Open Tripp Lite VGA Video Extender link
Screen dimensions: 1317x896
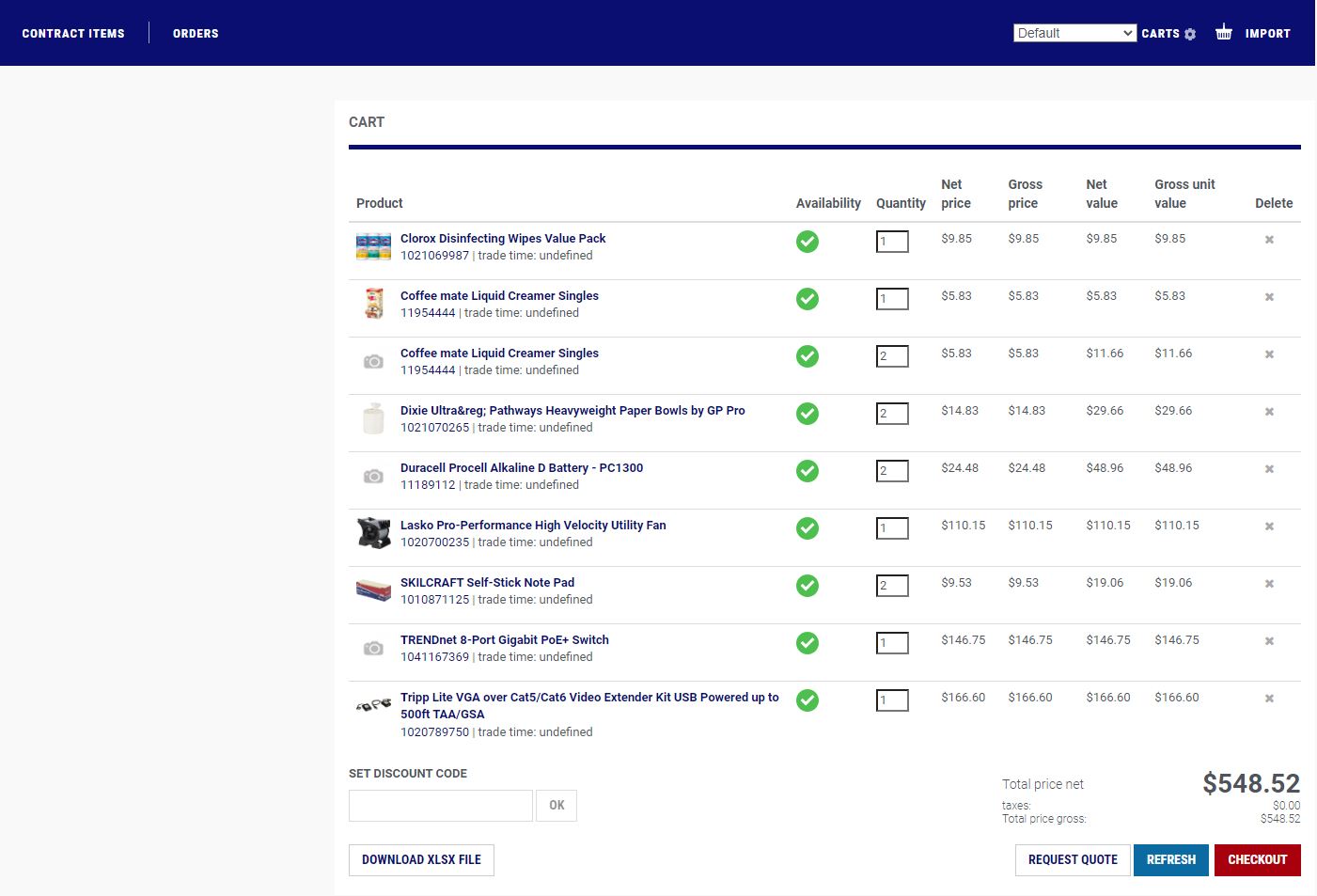[589, 706]
